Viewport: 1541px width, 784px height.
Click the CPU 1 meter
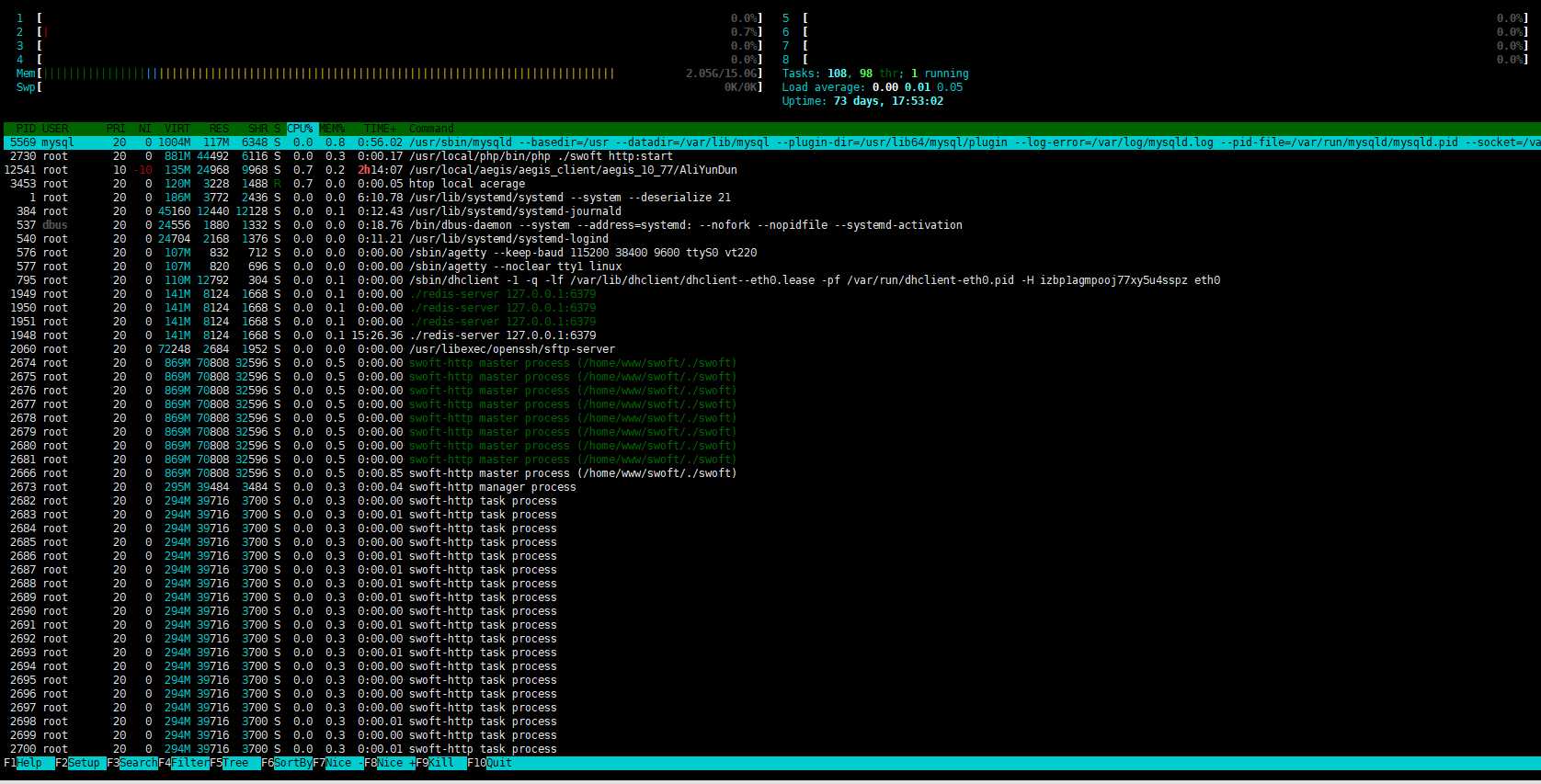click(389, 18)
